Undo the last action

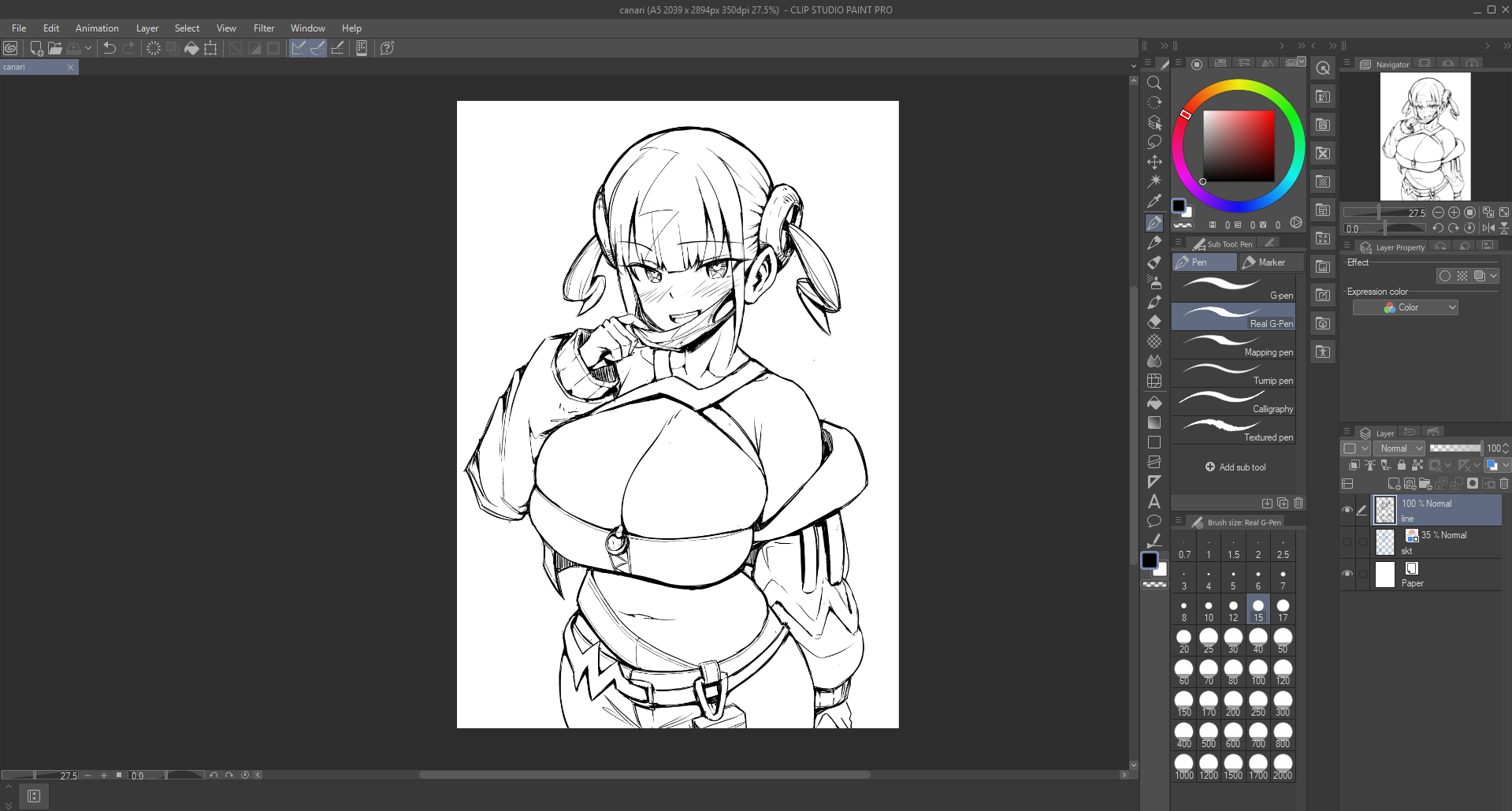(110, 48)
